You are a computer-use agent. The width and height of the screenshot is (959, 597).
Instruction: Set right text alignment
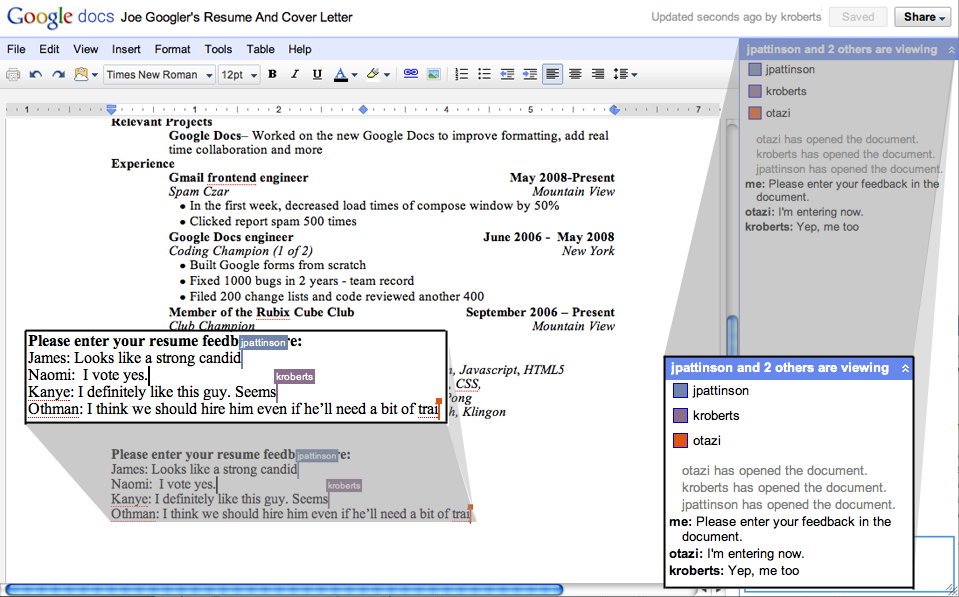(x=598, y=74)
